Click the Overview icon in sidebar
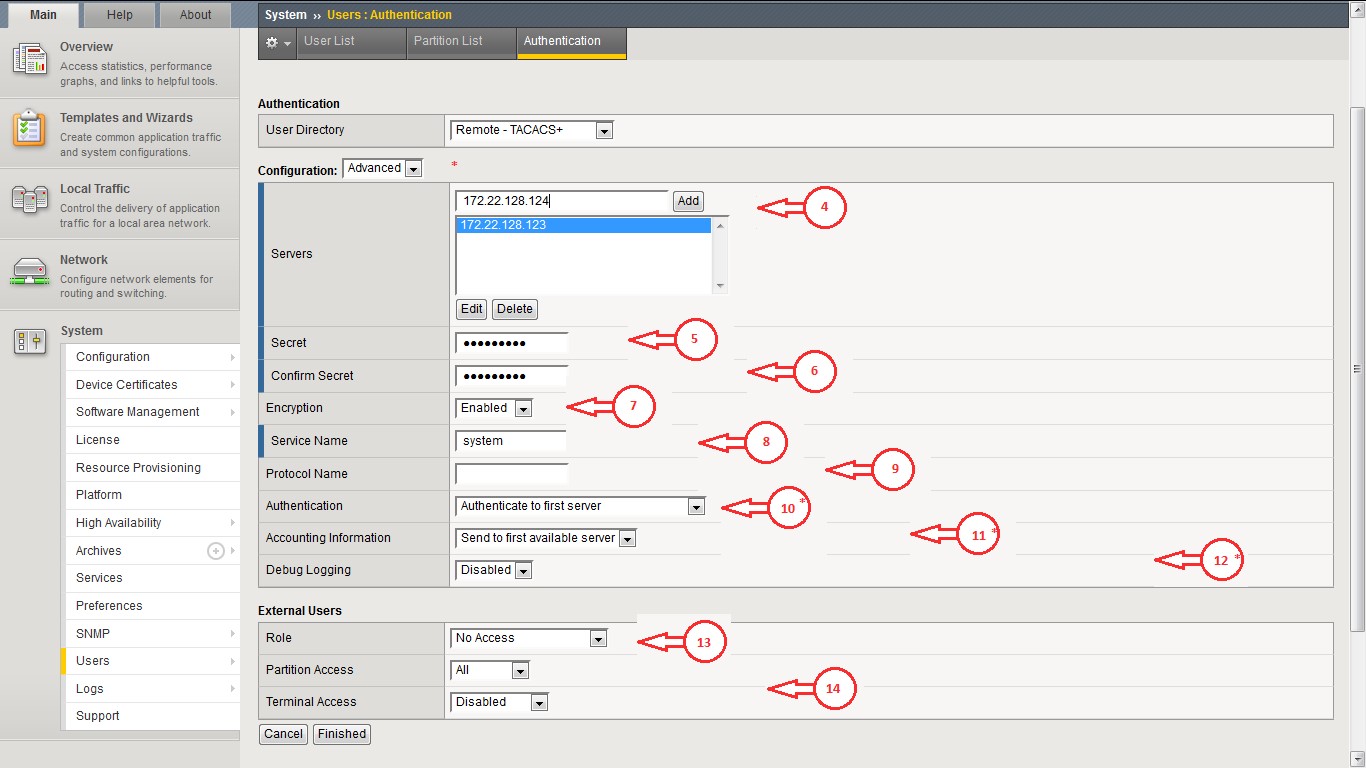The image size is (1366, 768). (30, 60)
